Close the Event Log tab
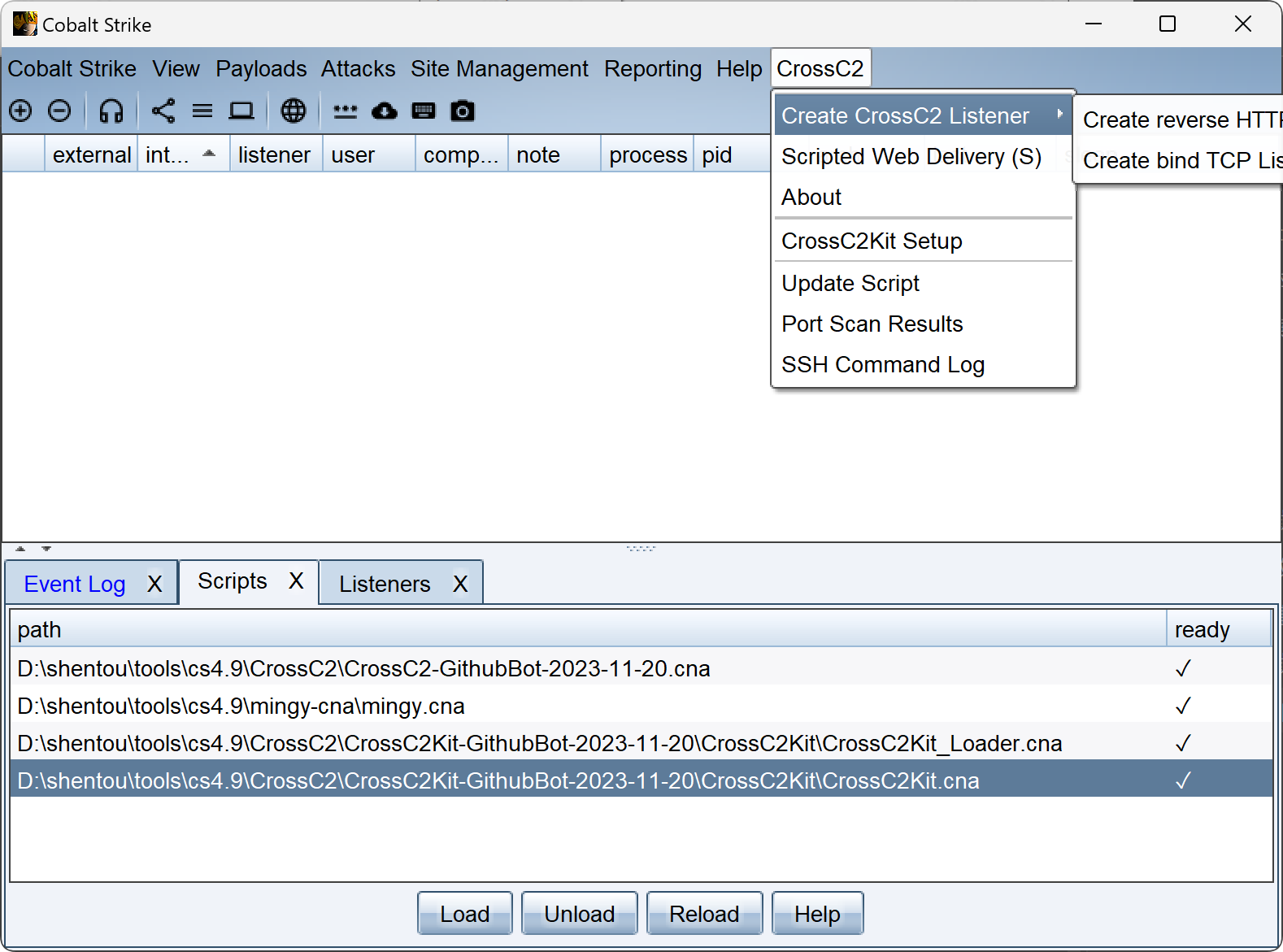This screenshot has height=952, width=1283. (x=154, y=584)
